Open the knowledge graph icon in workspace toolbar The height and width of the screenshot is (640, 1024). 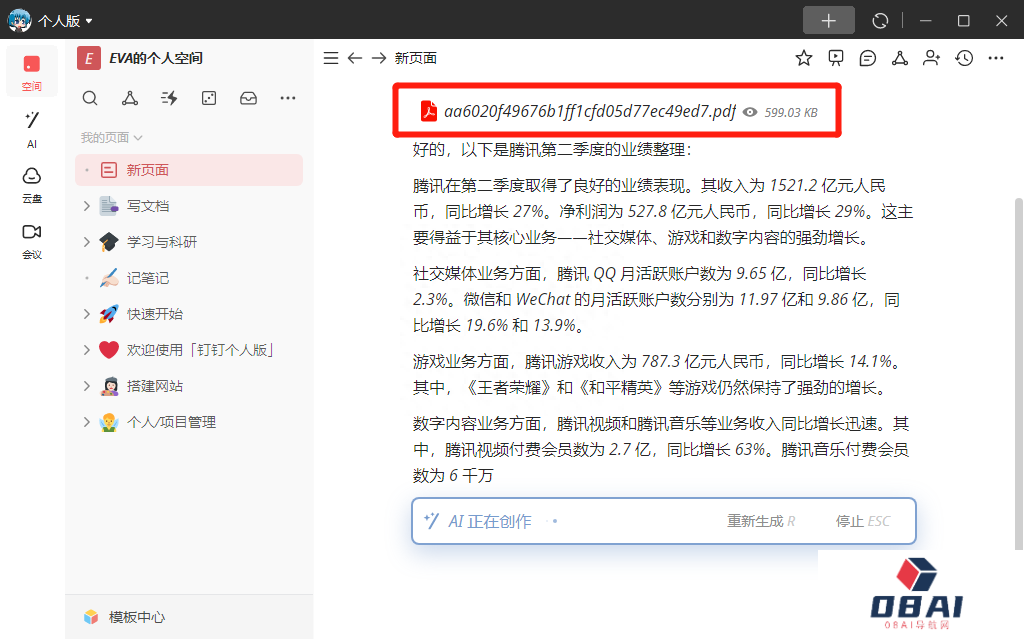pos(130,99)
